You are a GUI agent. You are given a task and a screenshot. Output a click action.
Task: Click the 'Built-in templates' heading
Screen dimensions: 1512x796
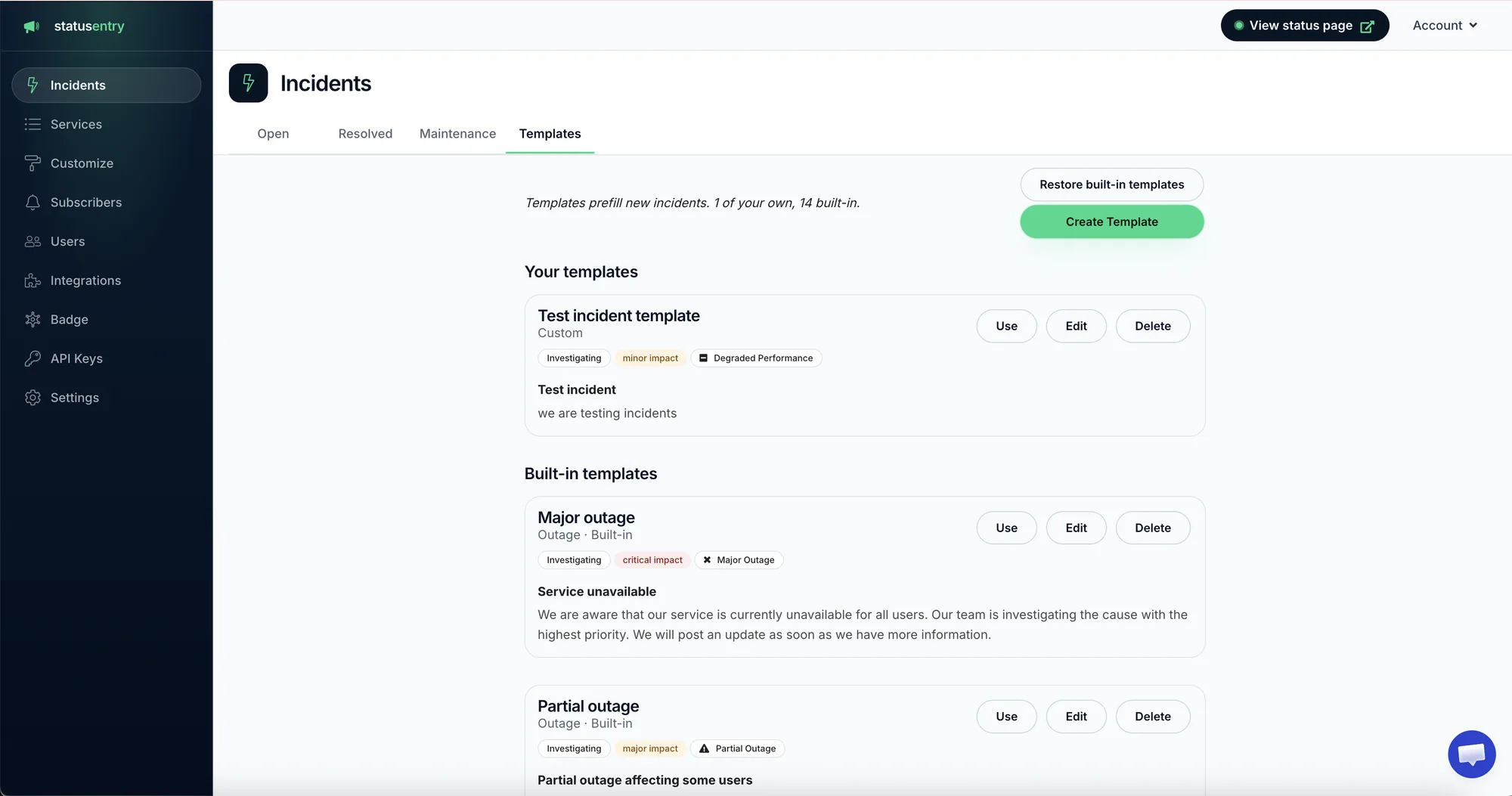pos(590,473)
